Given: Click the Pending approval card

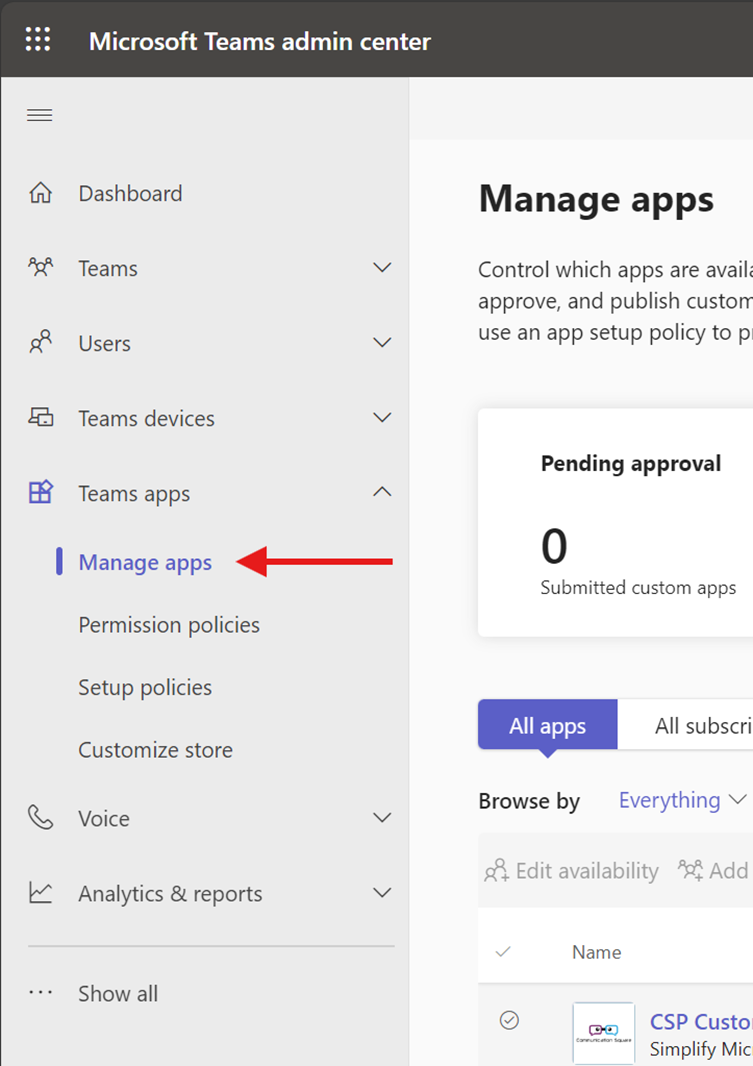Looking at the screenshot, I should (615, 522).
